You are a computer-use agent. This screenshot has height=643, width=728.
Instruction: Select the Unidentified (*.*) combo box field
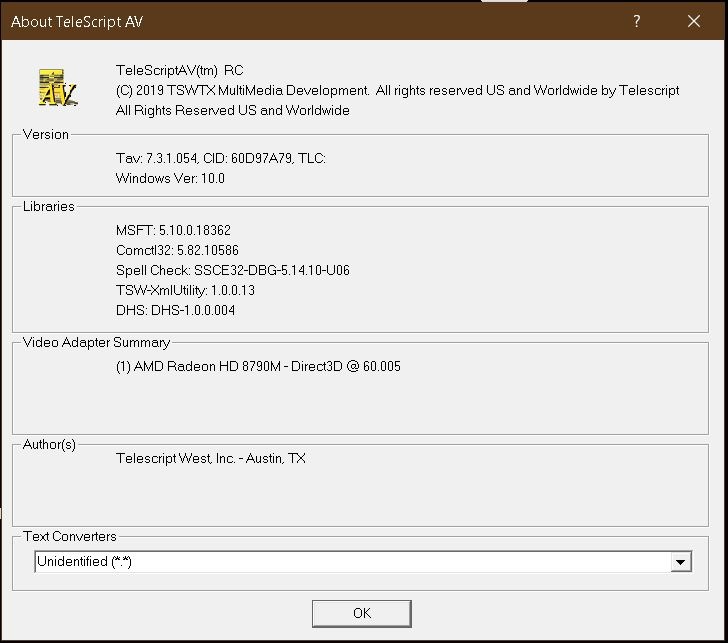tap(363, 562)
